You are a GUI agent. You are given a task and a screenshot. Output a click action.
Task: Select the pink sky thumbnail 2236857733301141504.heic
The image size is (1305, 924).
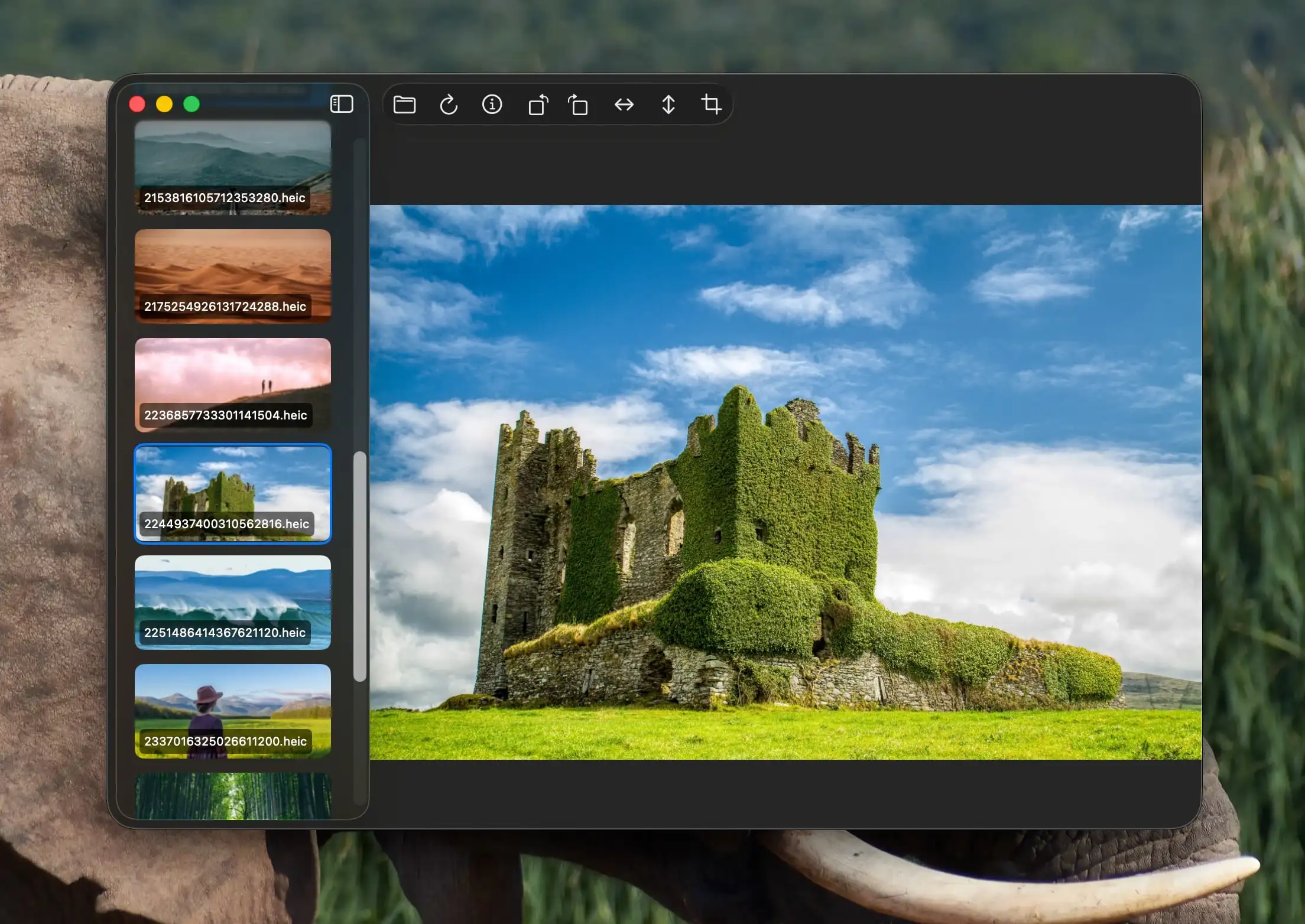tap(232, 384)
